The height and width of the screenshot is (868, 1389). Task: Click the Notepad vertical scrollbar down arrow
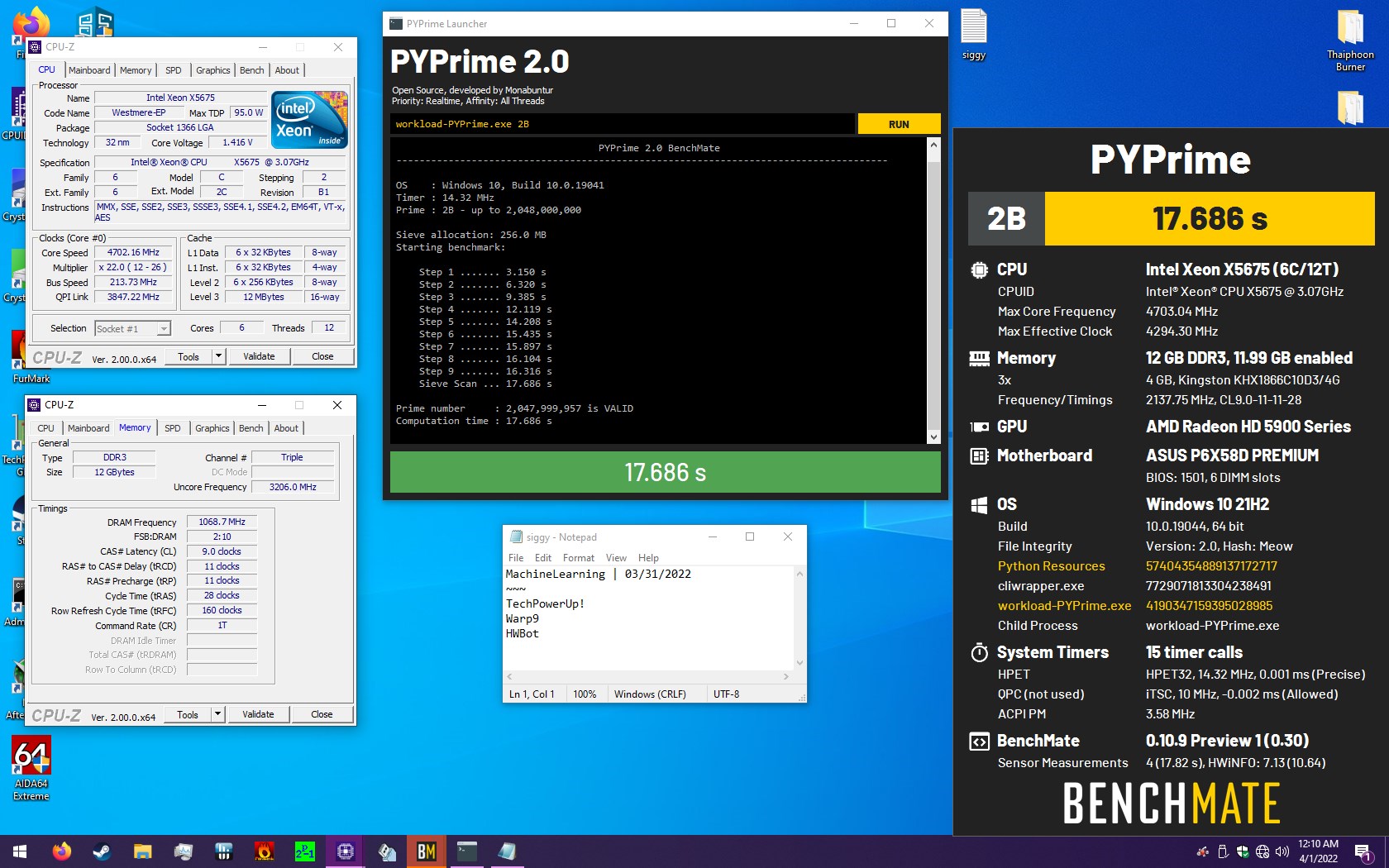800,663
